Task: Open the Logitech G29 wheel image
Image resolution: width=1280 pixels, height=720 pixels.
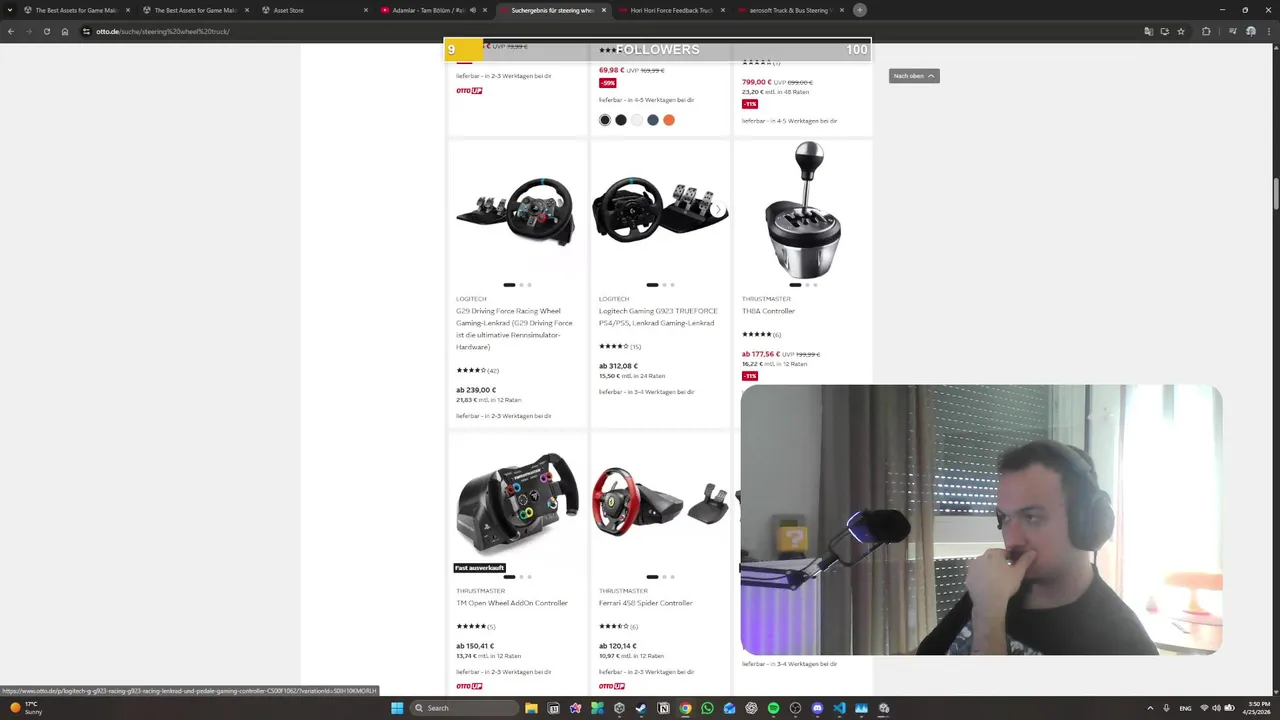Action: (517, 210)
